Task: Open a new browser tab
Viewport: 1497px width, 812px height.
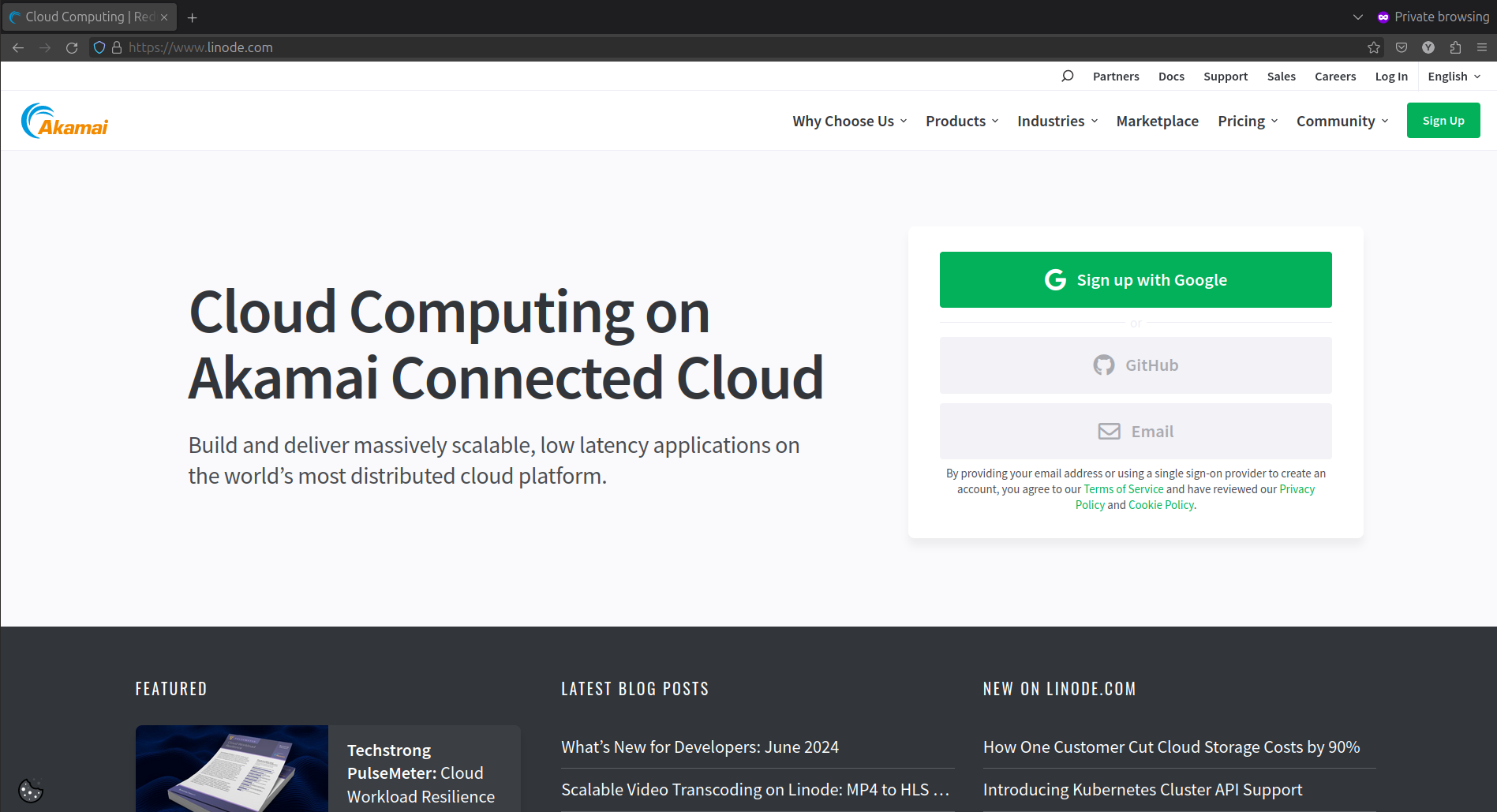Action: [x=192, y=17]
